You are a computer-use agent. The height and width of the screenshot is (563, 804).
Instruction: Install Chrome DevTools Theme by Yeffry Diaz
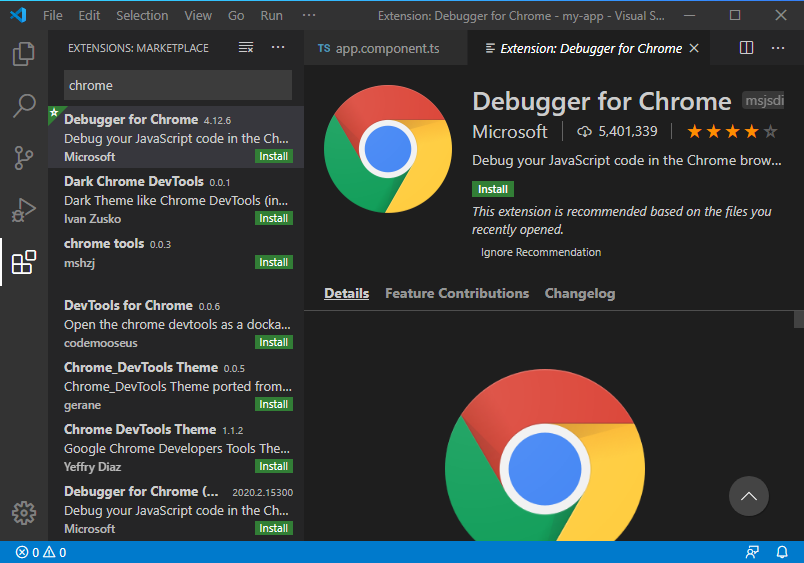click(x=274, y=466)
